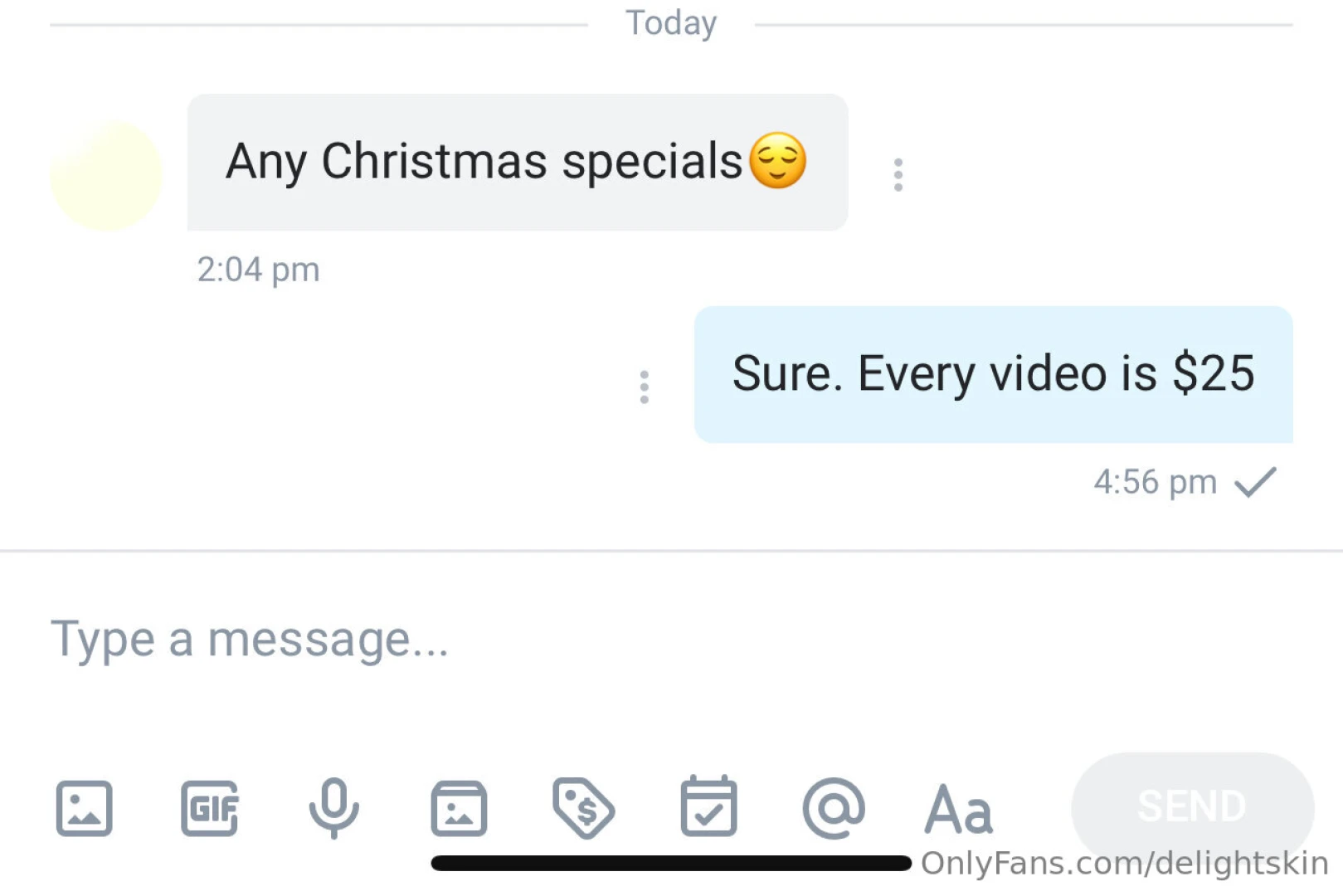Visit OnlyFans.com/delightskin link
The width and height of the screenshot is (1343, 896).
[x=1123, y=863]
